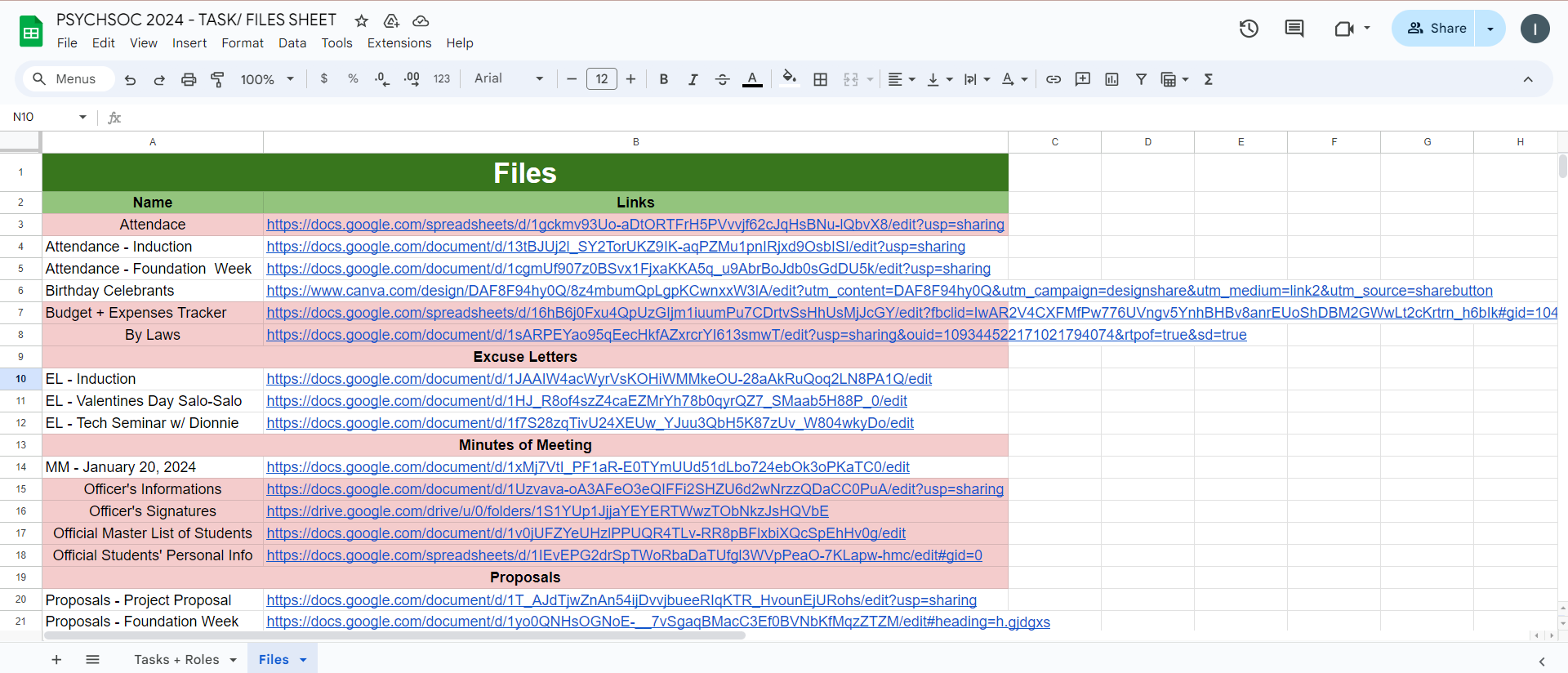Show side panel arrow at bottom right
The width and height of the screenshot is (1568, 673).
point(1542,662)
